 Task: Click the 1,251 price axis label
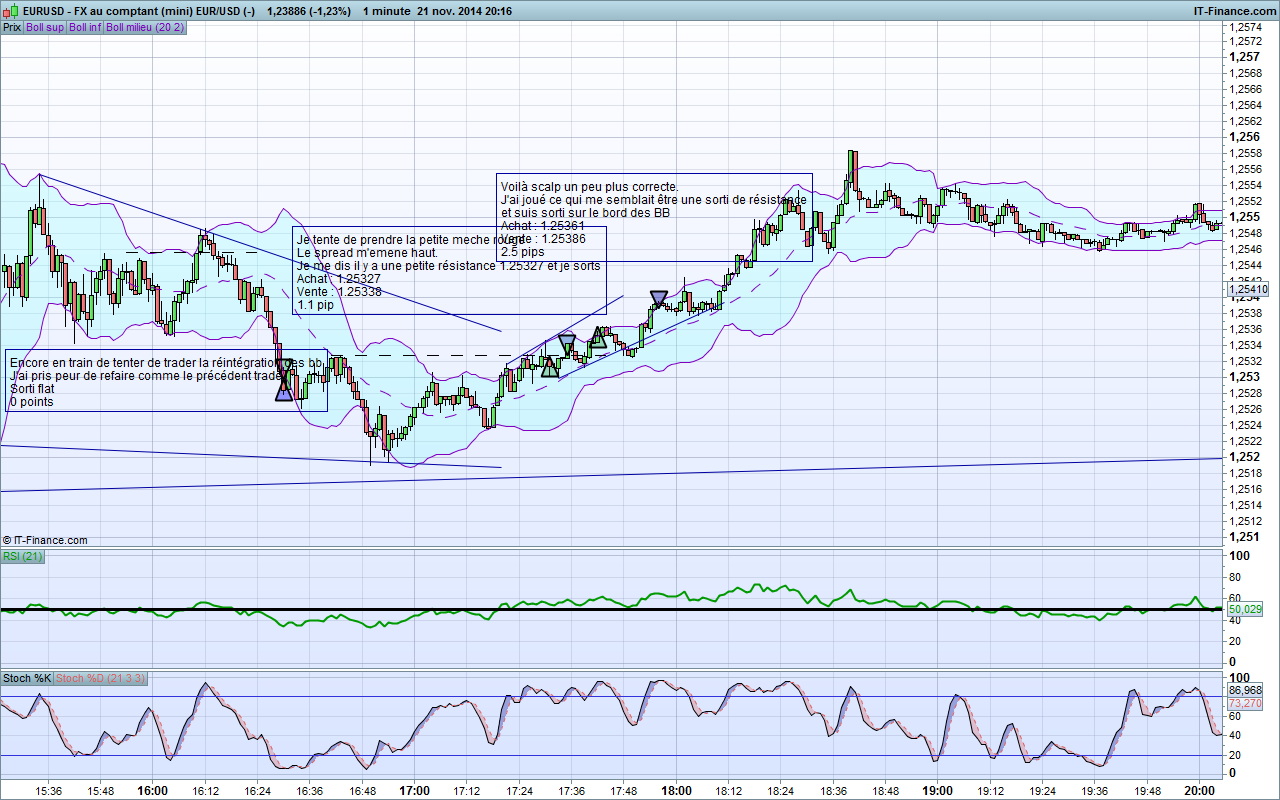click(x=1244, y=537)
